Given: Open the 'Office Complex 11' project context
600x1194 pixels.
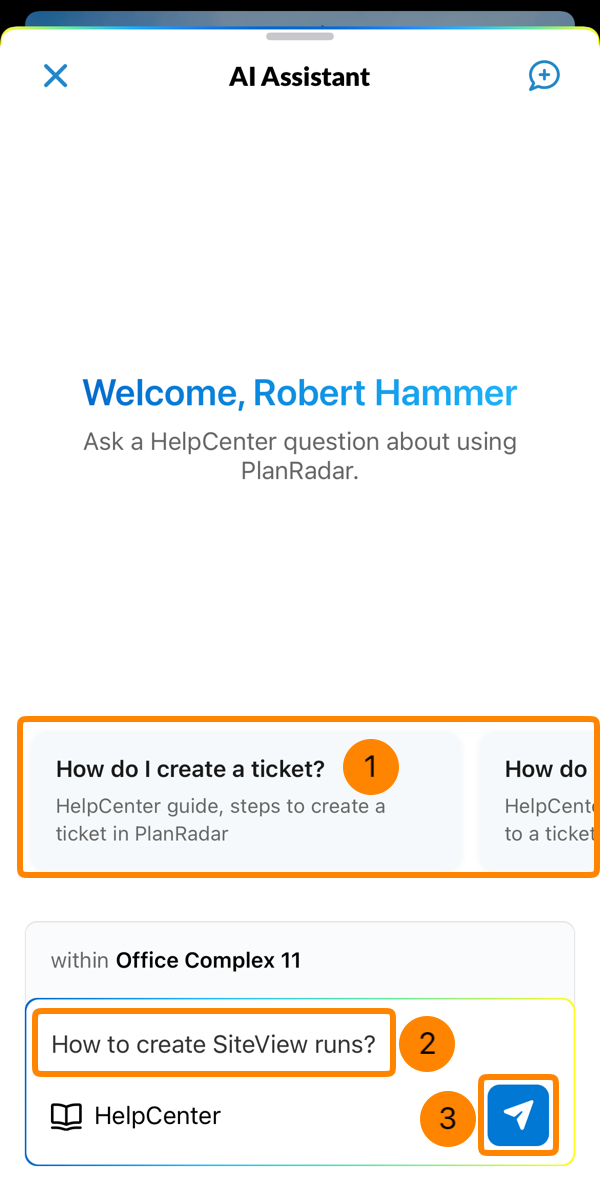Looking at the screenshot, I should pyautogui.click(x=208, y=960).
